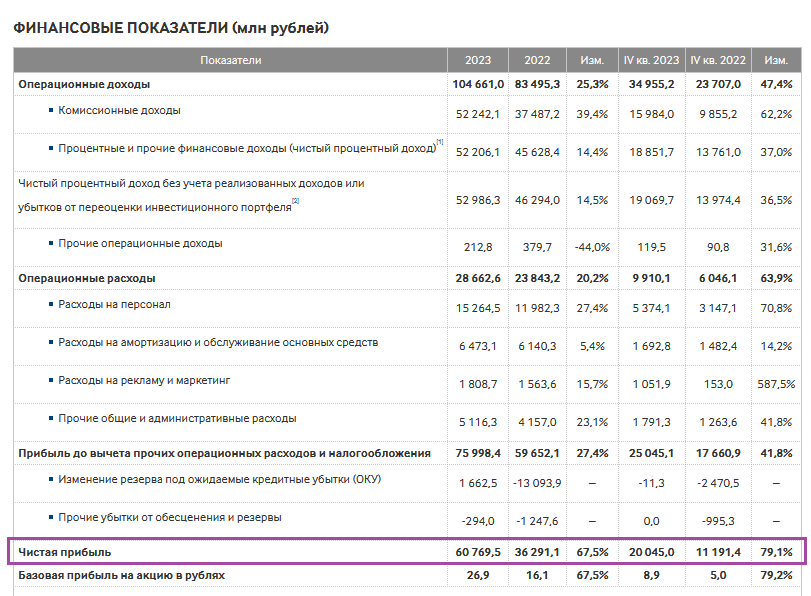Select the 36,5% change cell
The width and height of the screenshot is (811, 596).
[776, 200]
